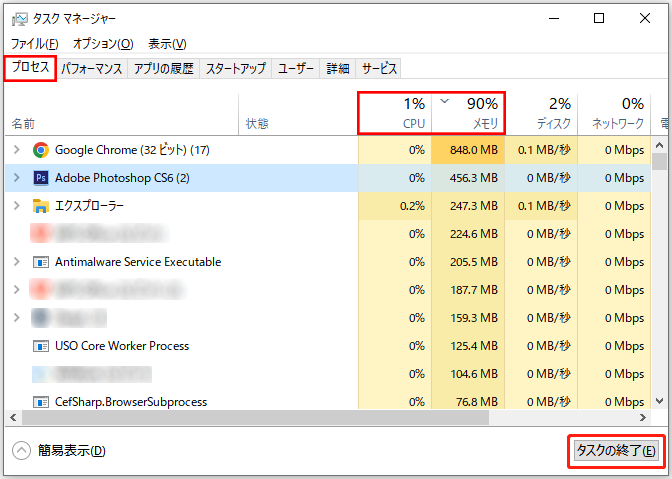Expand the Antimalware Service Executable group

[x=17, y=261]
